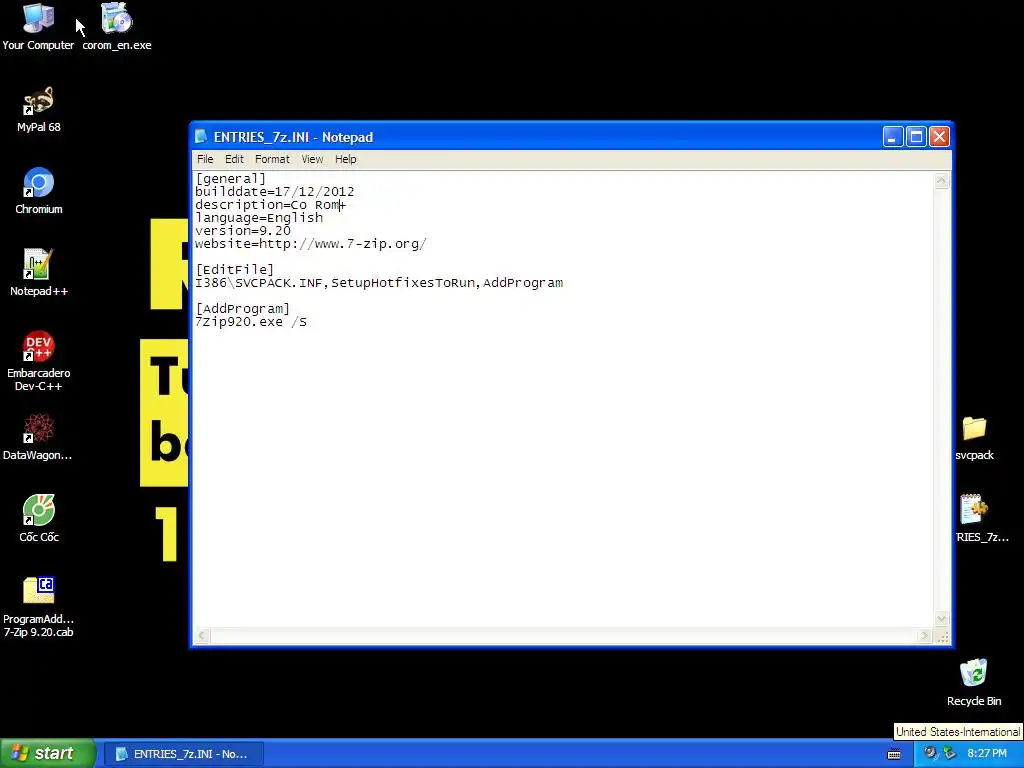
Task: Open the Format menu in Notepad
Action: click(272, 159)
